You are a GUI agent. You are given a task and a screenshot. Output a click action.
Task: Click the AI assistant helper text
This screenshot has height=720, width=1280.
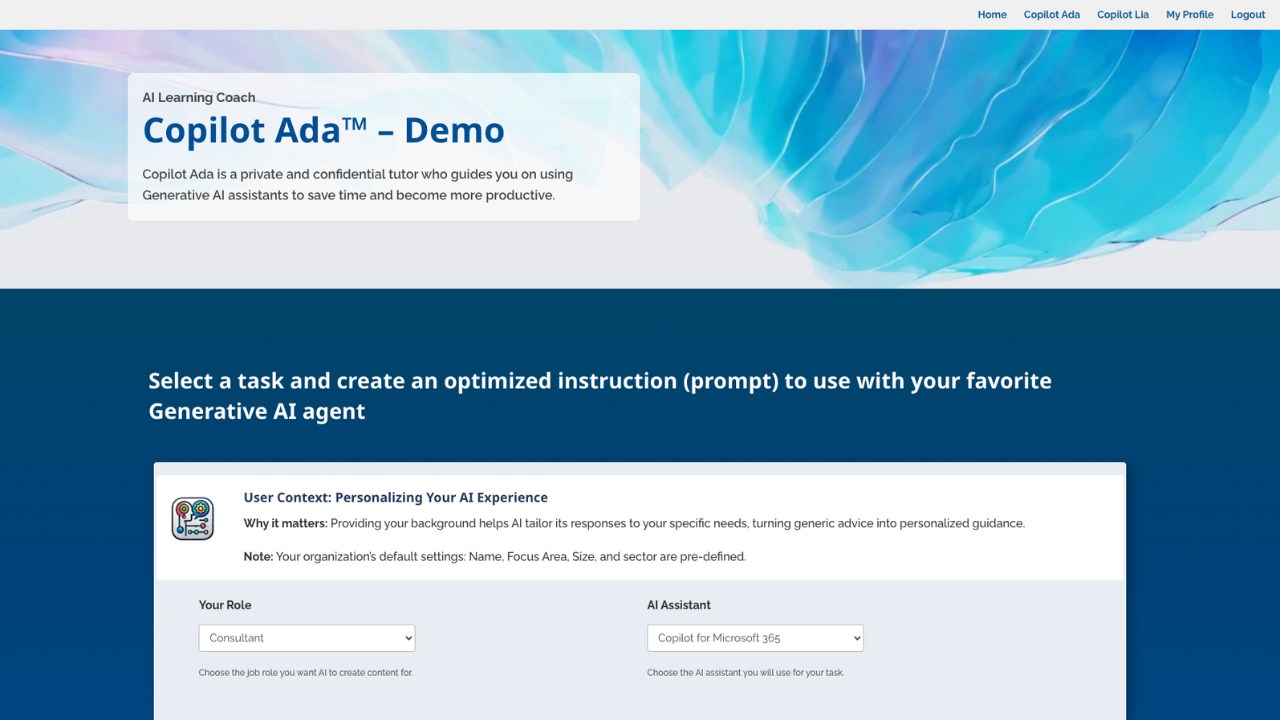(745, 673)
